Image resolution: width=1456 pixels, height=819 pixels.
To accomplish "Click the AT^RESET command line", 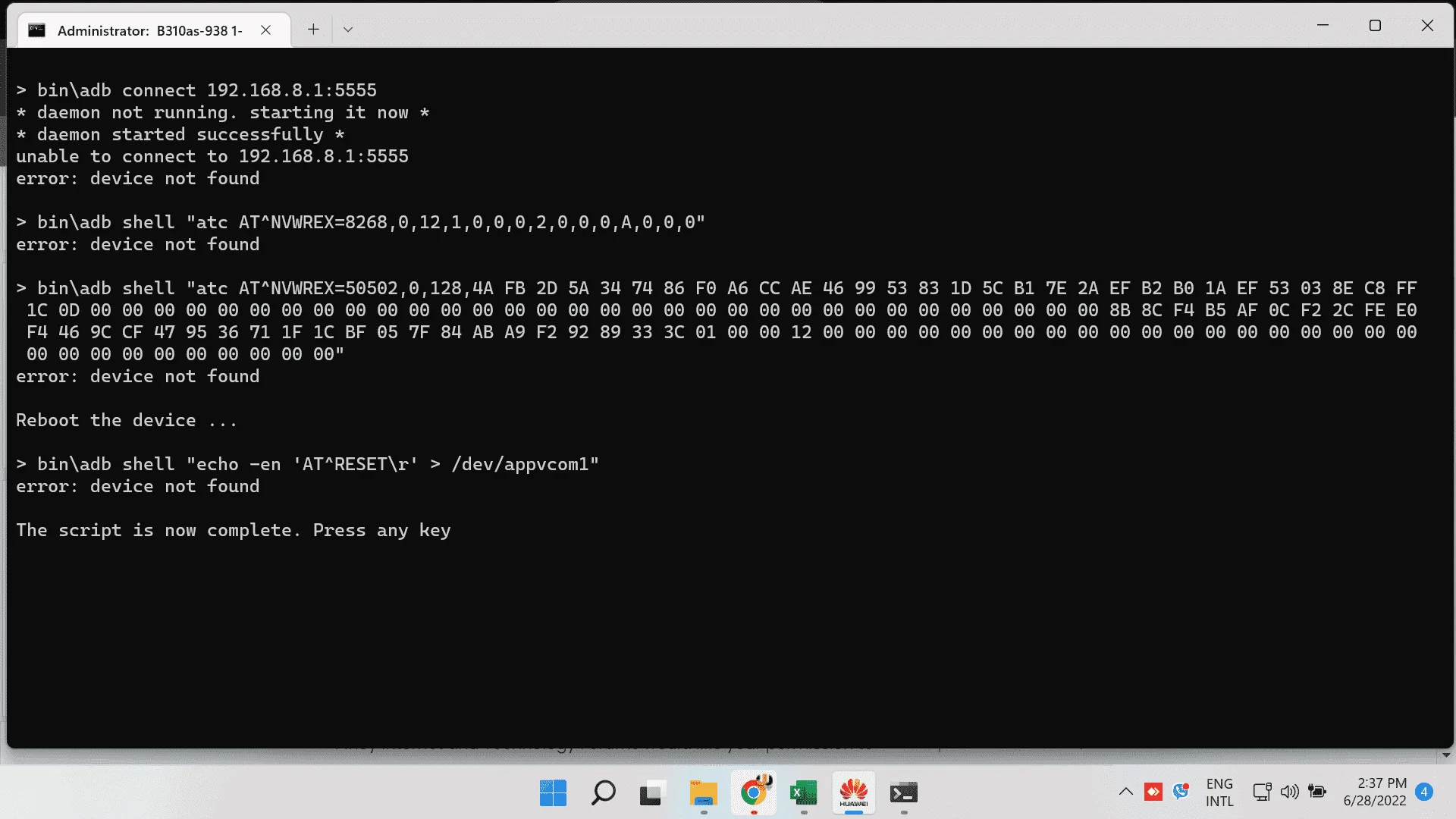I will tap(308, 465).
